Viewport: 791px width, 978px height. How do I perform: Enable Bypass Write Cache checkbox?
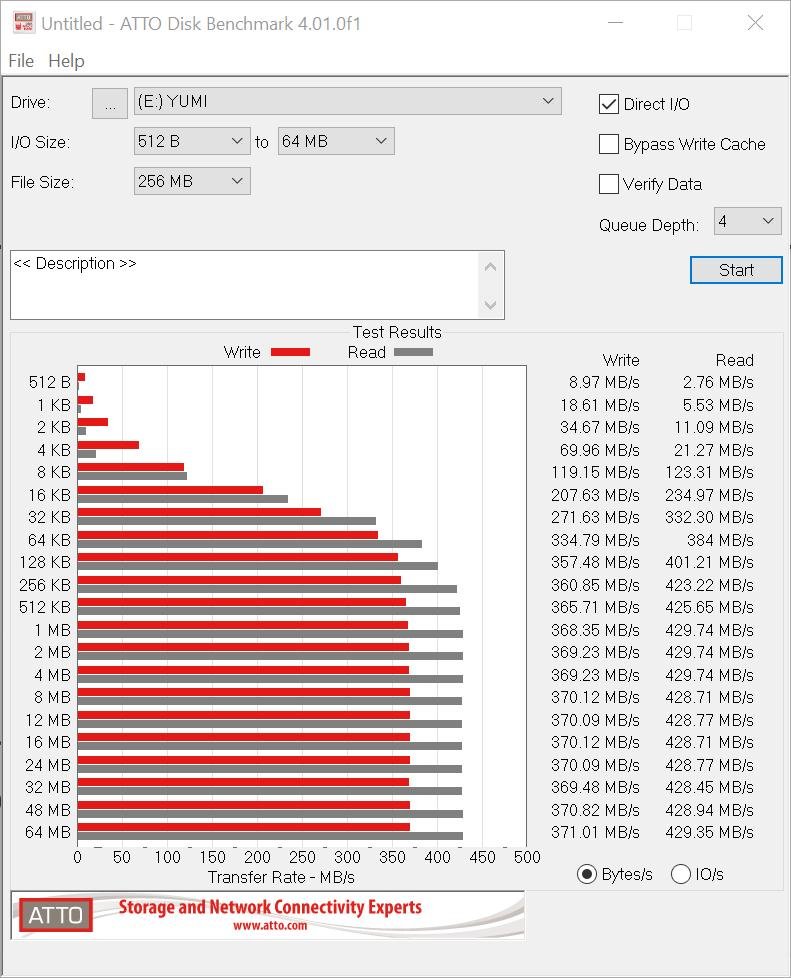pyautogui.click(x=608, y=144)
